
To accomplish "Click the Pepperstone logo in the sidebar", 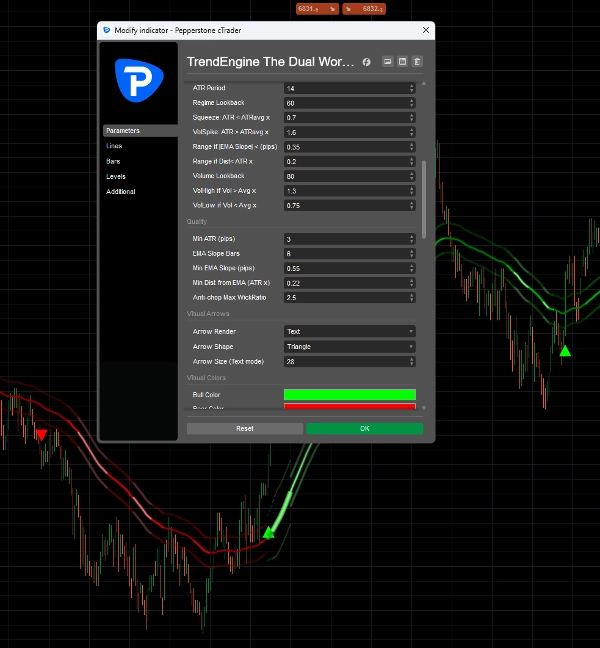I will click(139, 80).
